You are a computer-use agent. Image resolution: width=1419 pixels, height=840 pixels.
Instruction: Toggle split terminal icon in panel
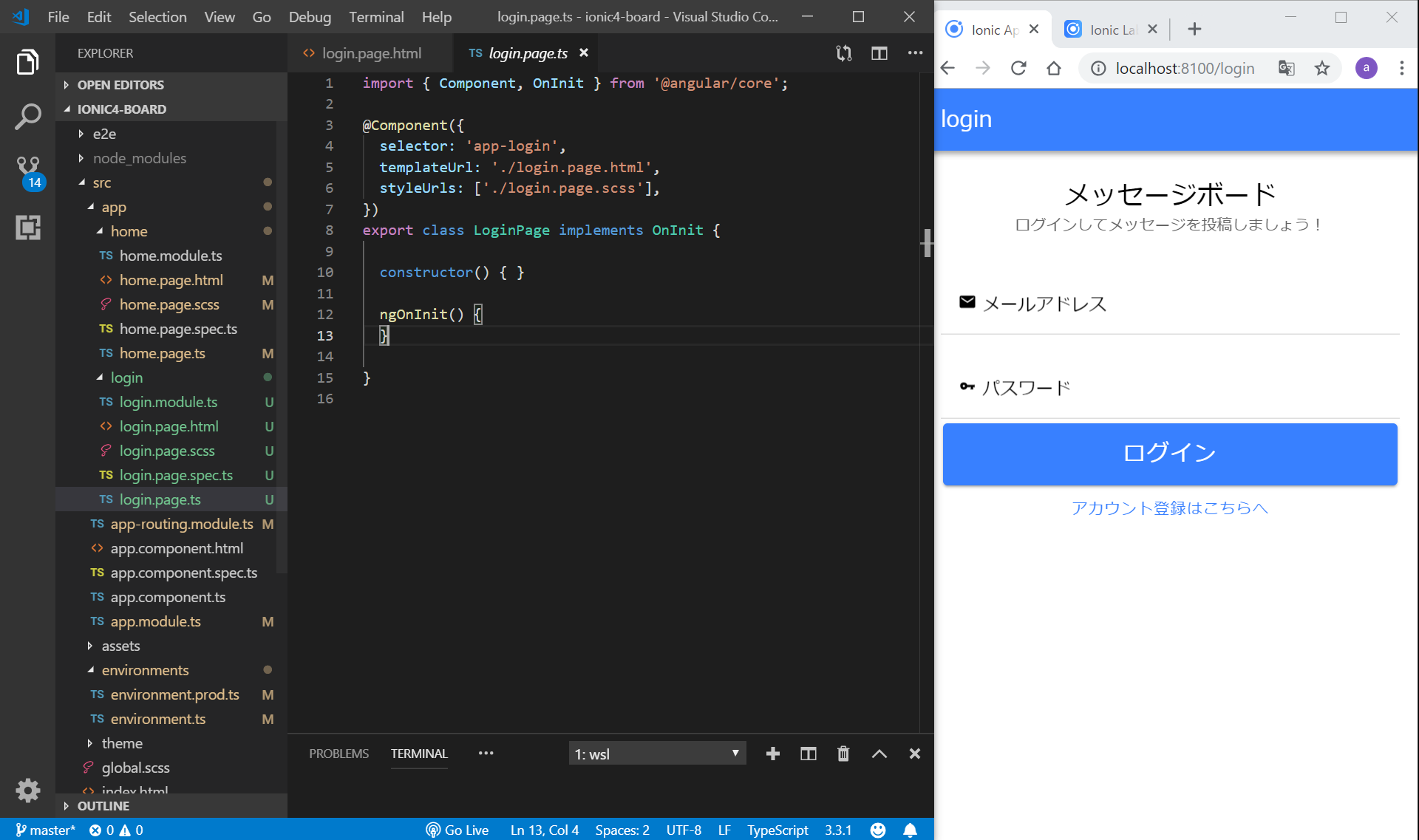(x=808, y=754)
